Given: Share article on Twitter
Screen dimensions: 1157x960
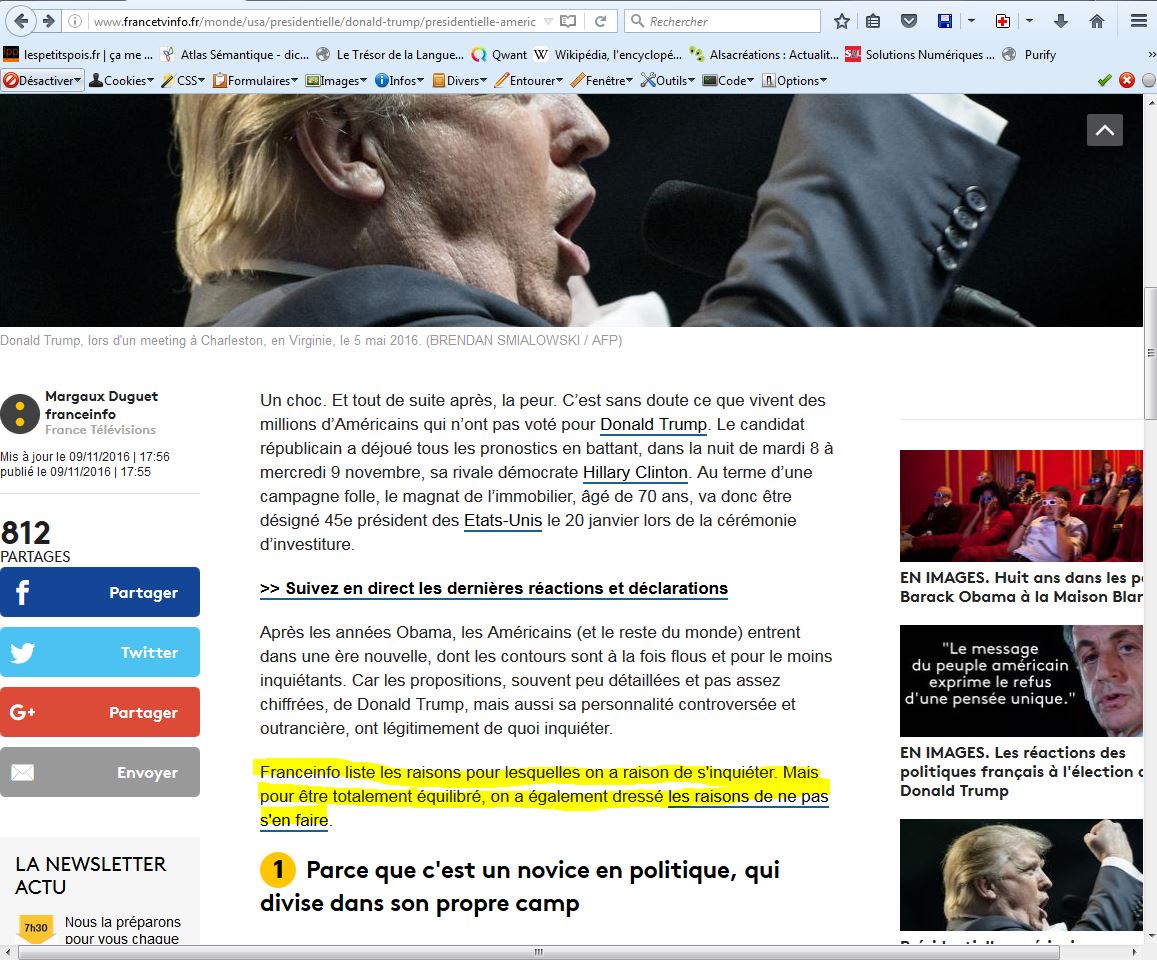Looking at the screenshot, I should point(100,652).
